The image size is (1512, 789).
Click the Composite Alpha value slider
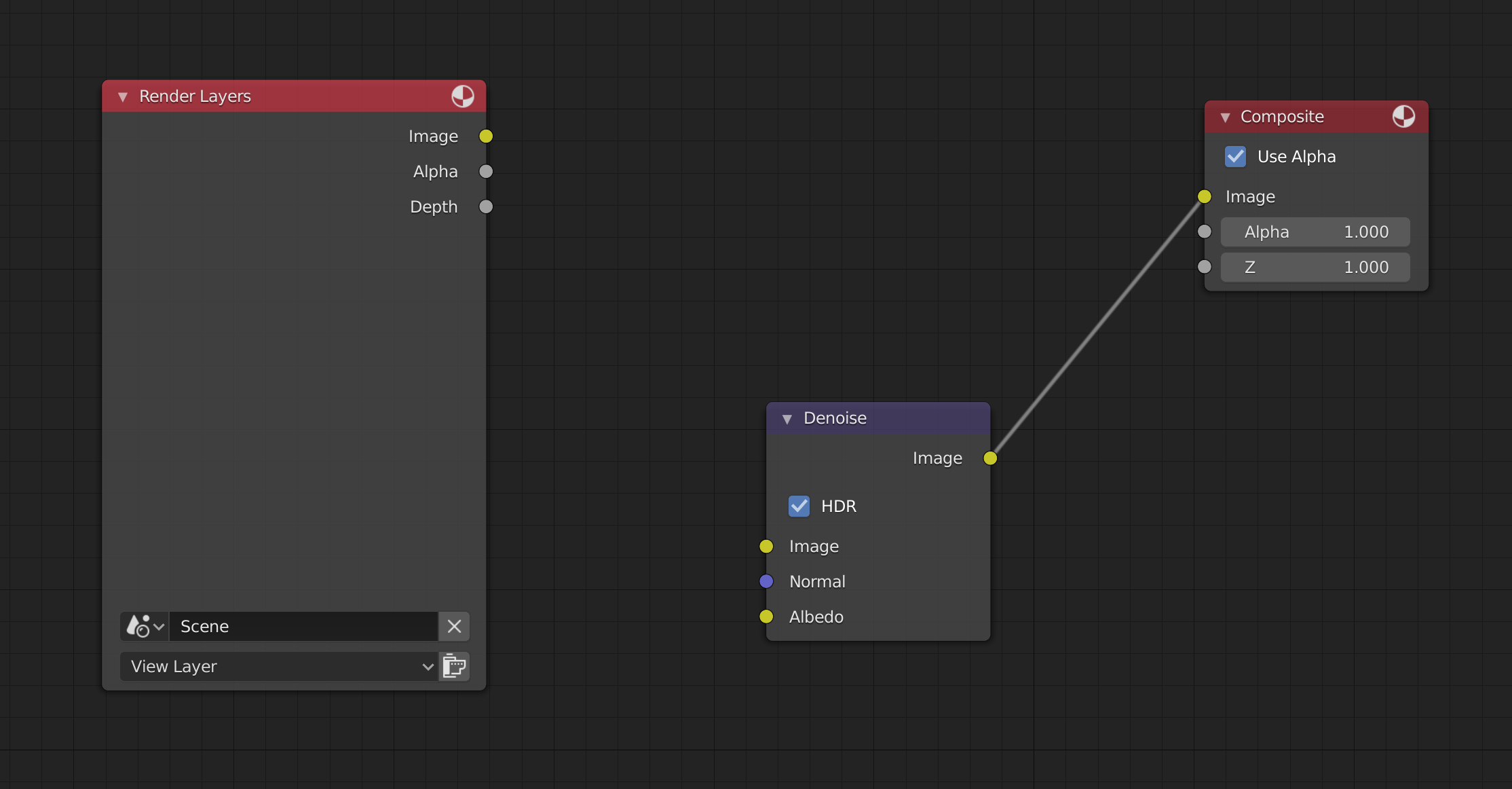click(x=1315, y=232)
